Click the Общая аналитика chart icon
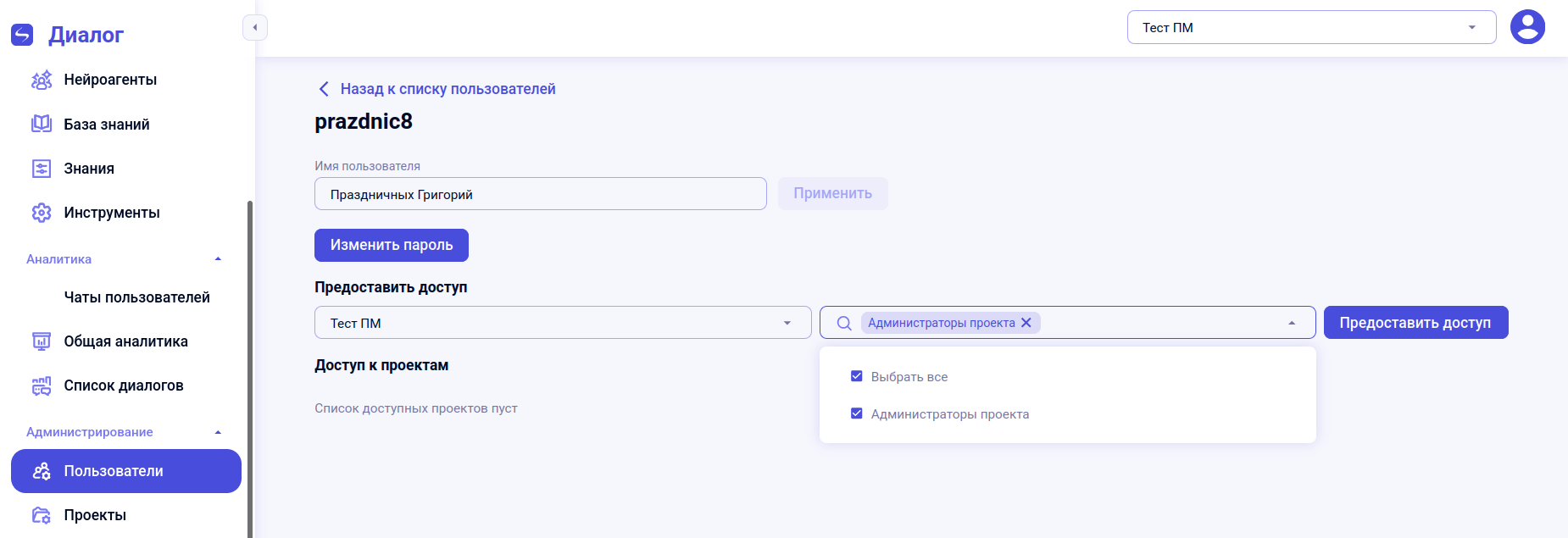The height and width of the screenshot is (538, 1568). click(x=42, y=341)
